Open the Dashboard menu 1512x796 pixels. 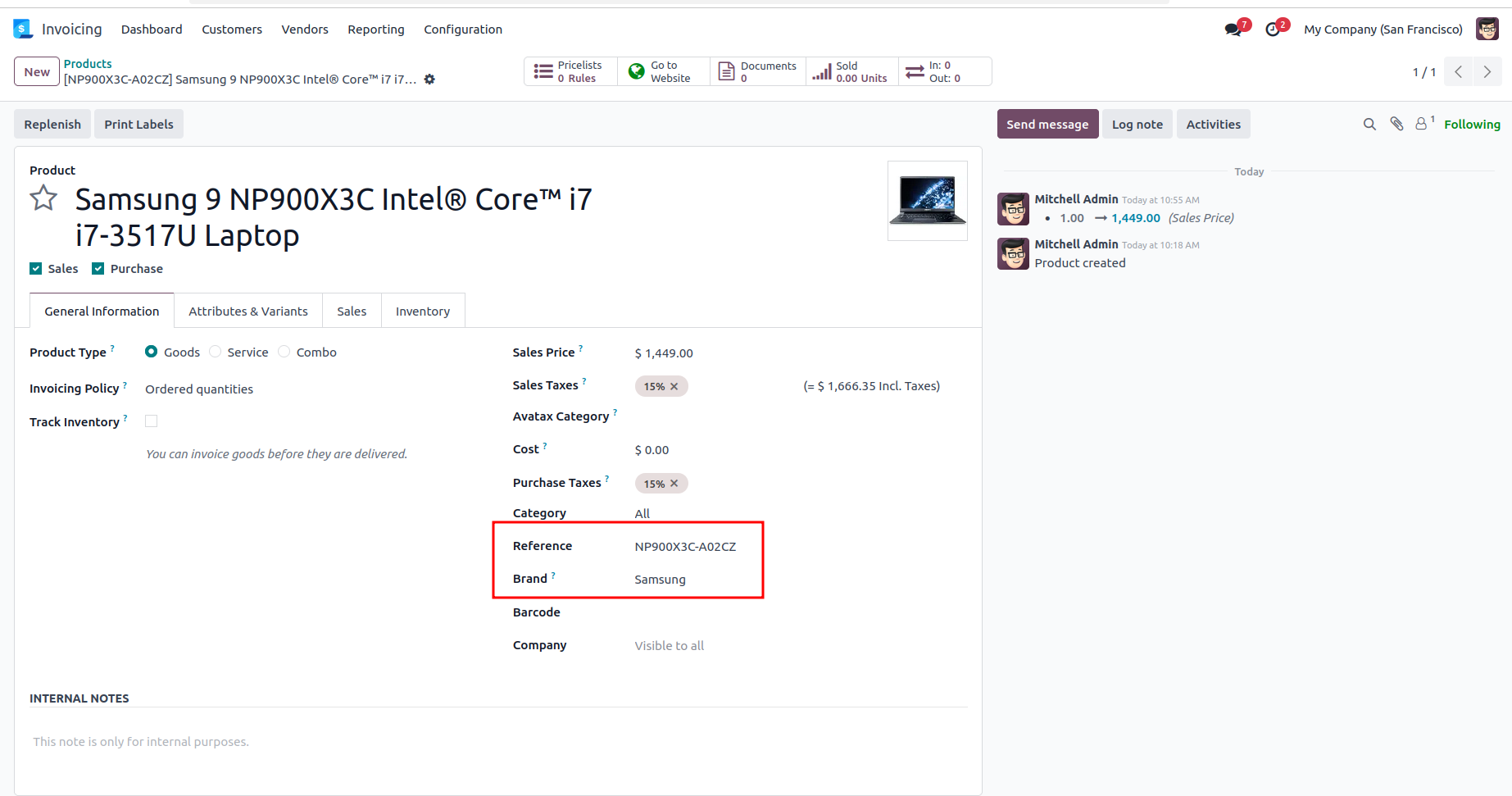(x=152, y=30)
